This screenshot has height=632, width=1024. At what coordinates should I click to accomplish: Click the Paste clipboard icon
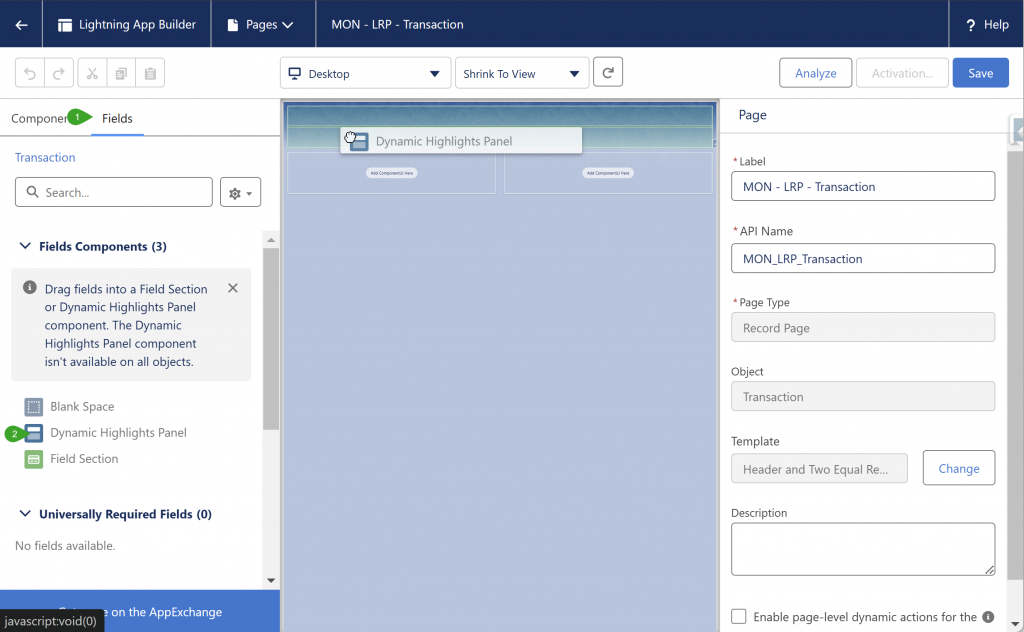tap(150, 73)
